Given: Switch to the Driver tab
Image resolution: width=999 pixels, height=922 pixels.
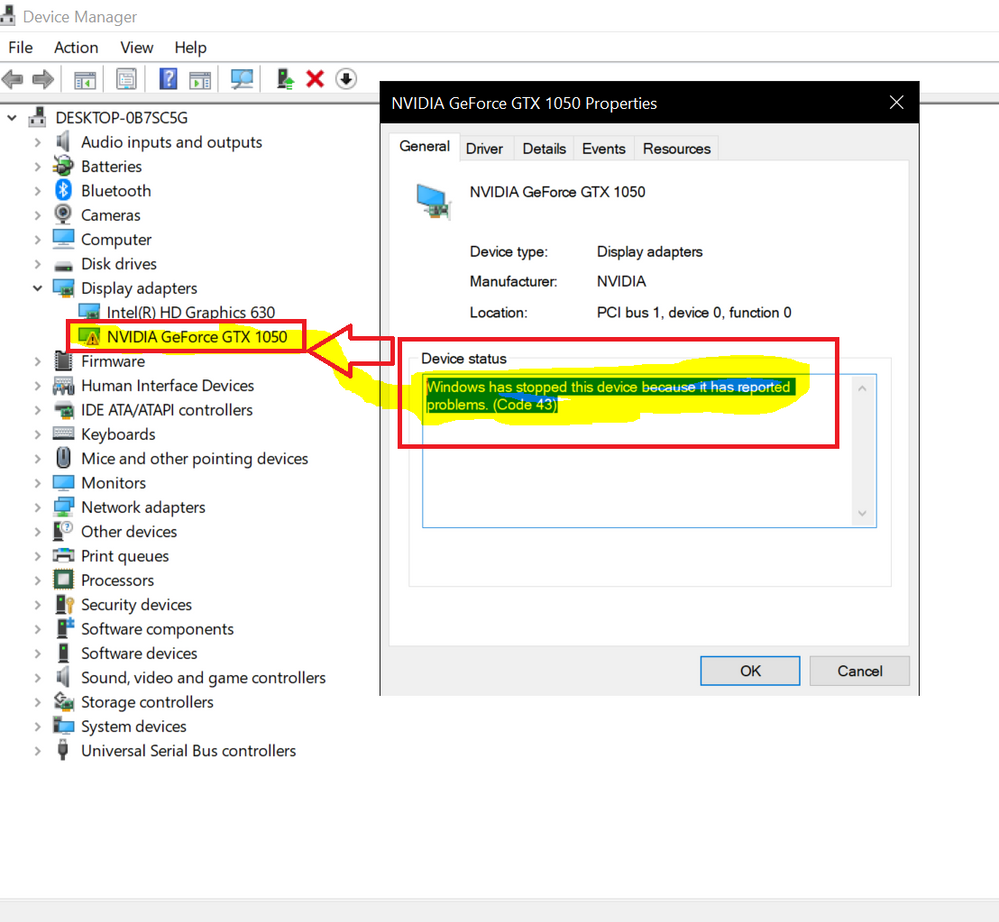Looking at the screenshot, I should [x=484, y=148].
